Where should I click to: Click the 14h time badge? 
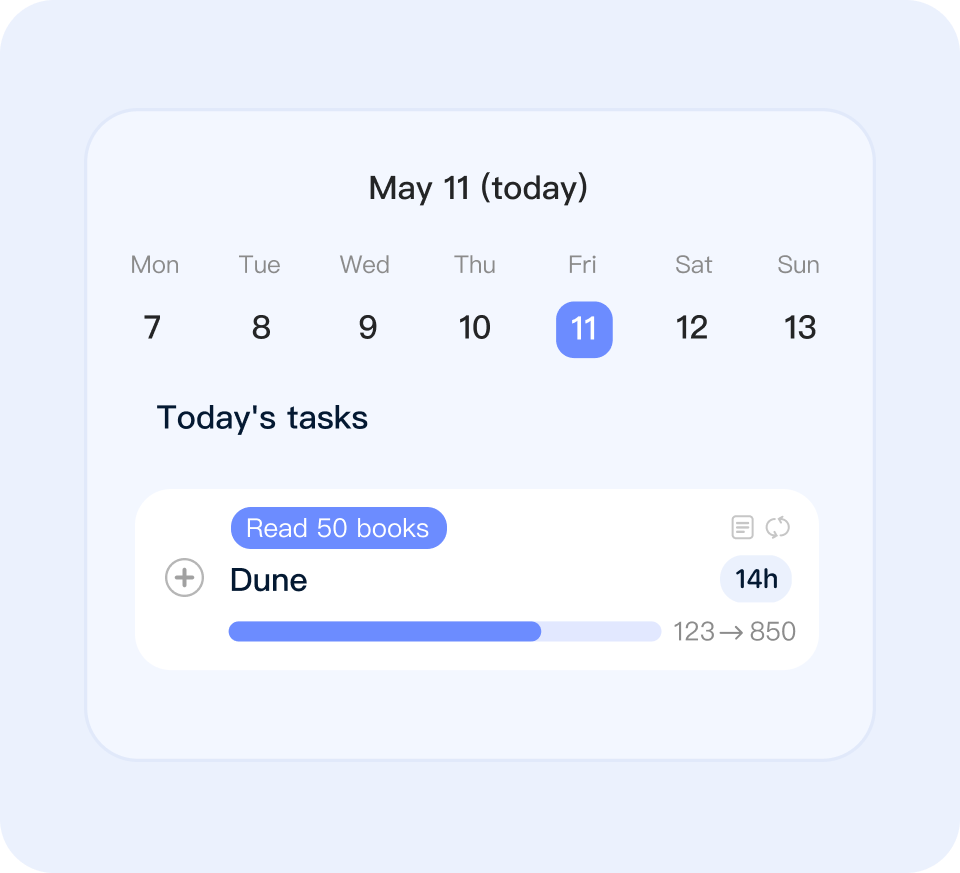click(756, 579)
